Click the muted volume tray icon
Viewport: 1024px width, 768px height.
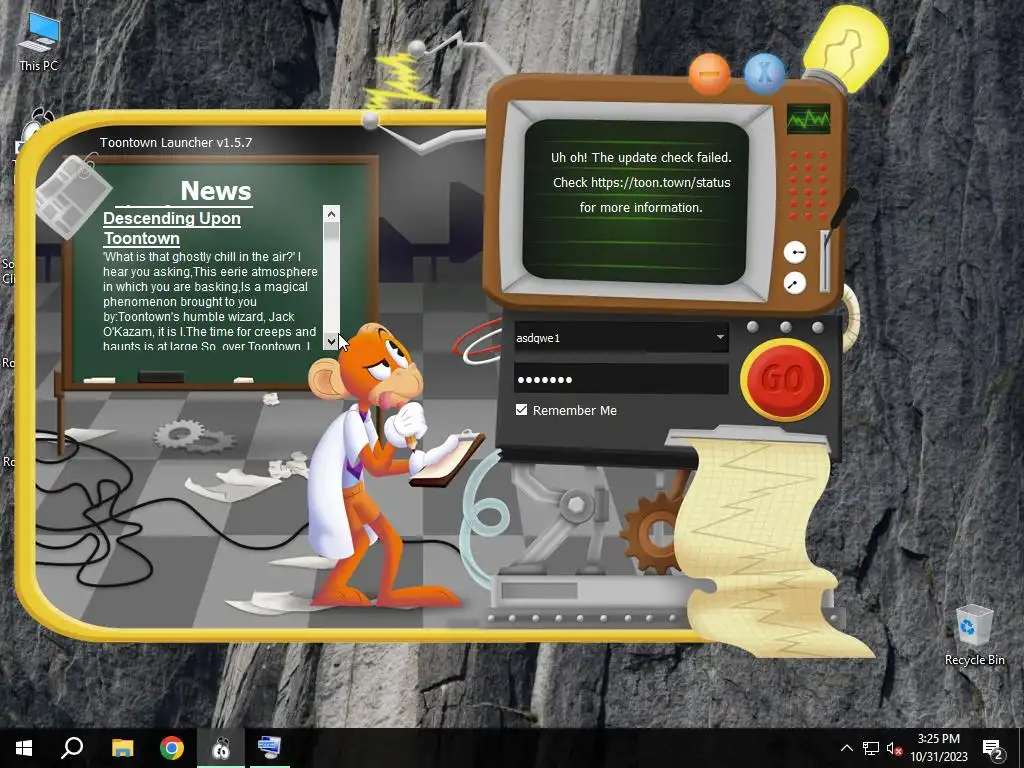coord(894,748)
